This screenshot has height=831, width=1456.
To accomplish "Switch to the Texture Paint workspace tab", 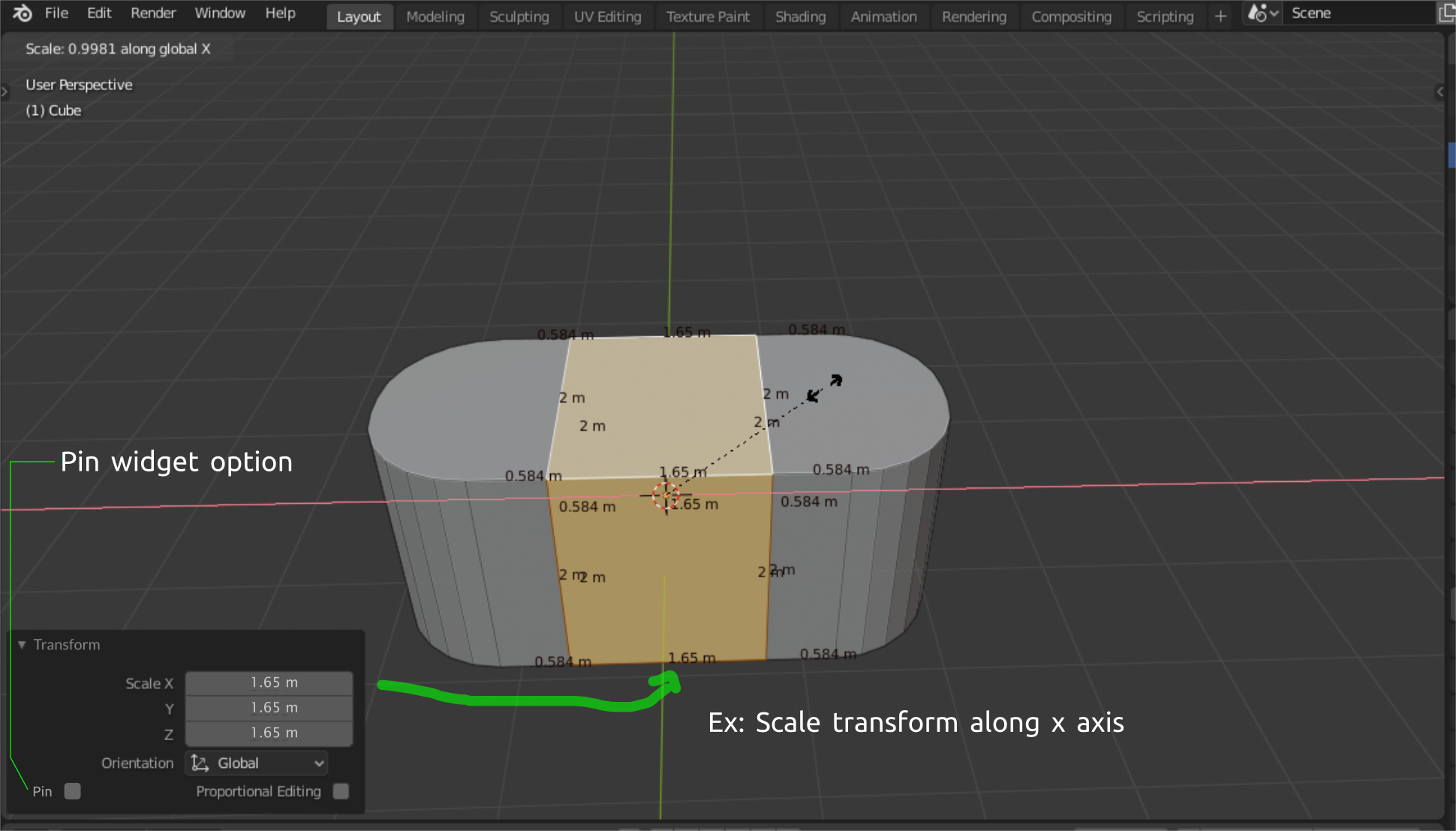I will 708,17.
